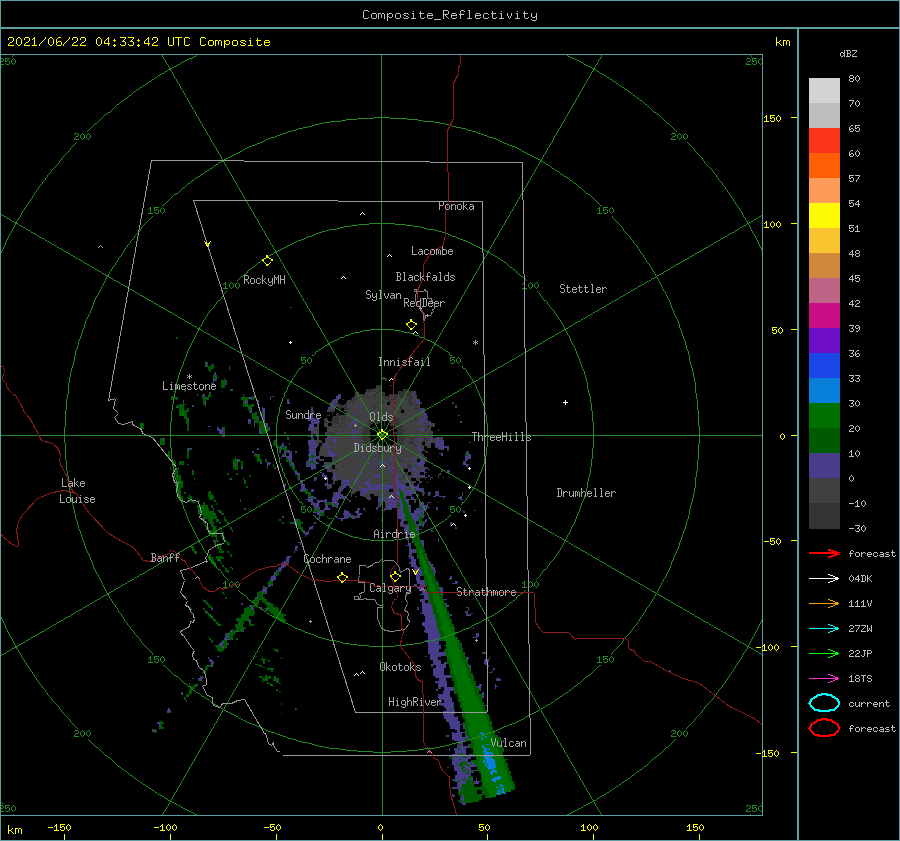This screenshot has height=841, width=900.
Task: Click the Ponoka city label
Action: click(456, 206)
